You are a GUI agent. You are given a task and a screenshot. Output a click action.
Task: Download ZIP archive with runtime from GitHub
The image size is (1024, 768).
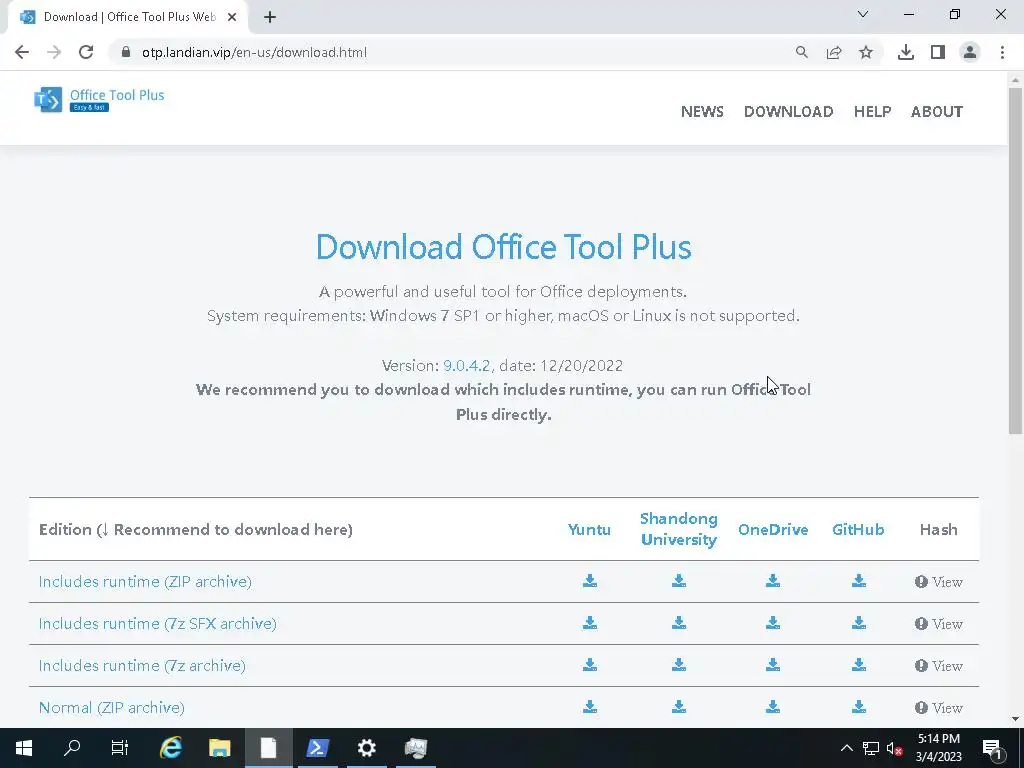pyautogui.click(x=859, y=581)
